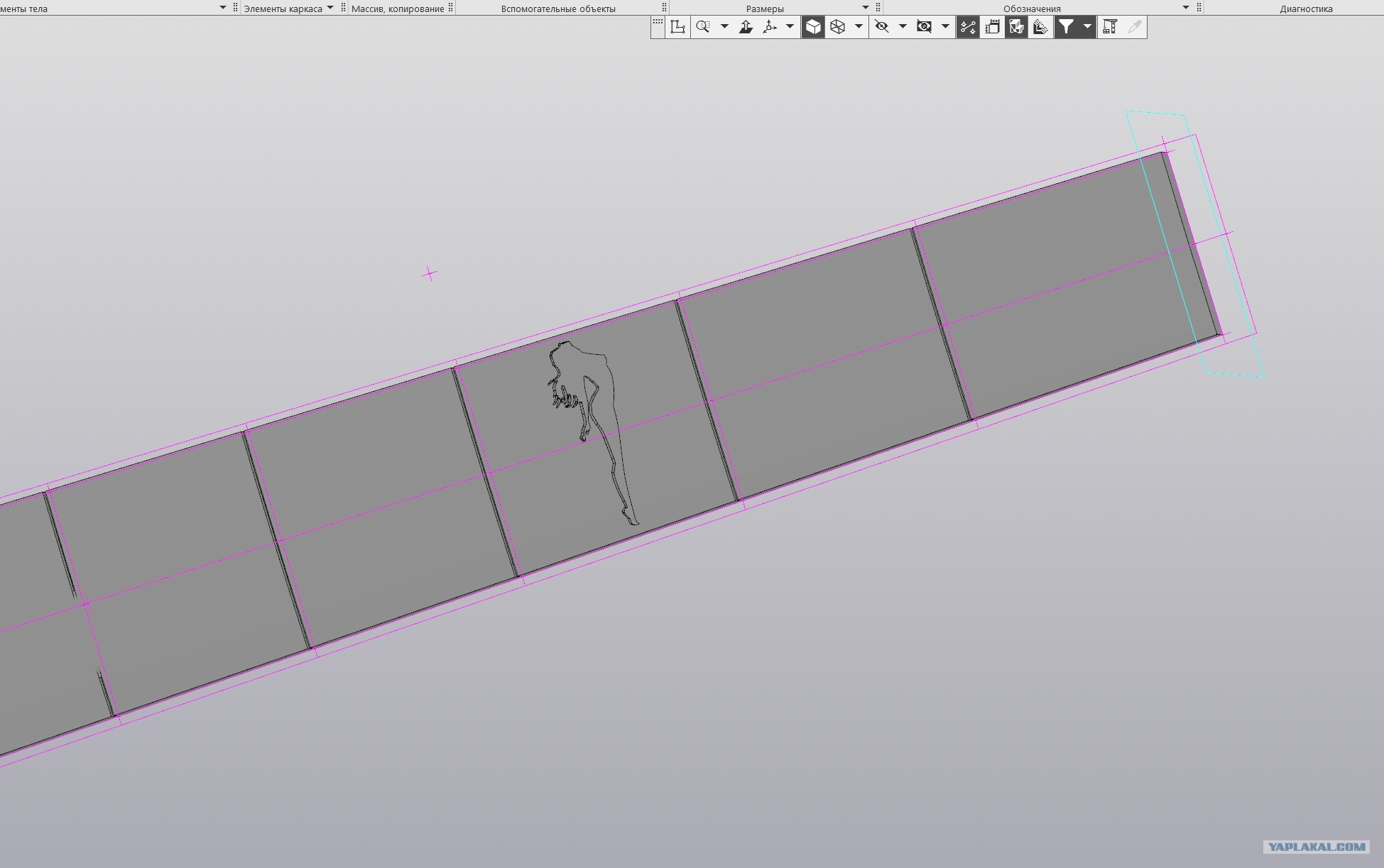Click the normal-to view arrow icon
This screenshot has height=868, width=1384.
746,27
